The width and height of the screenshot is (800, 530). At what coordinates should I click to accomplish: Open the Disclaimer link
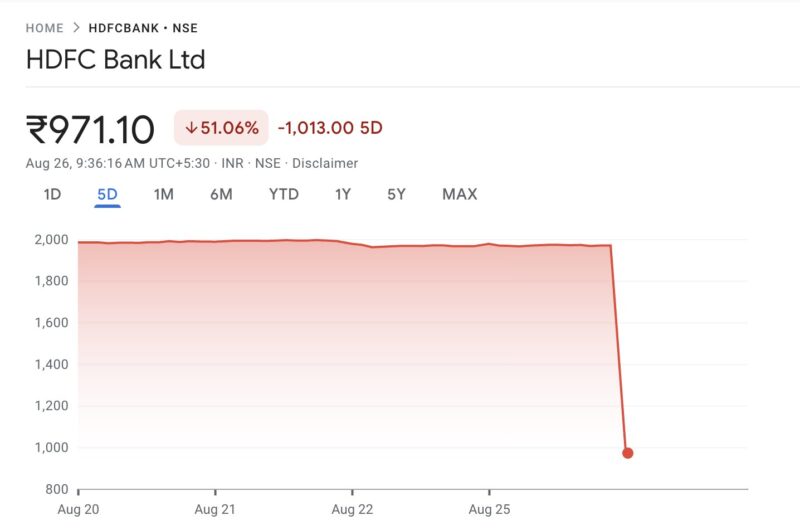(x=325, y=163)
